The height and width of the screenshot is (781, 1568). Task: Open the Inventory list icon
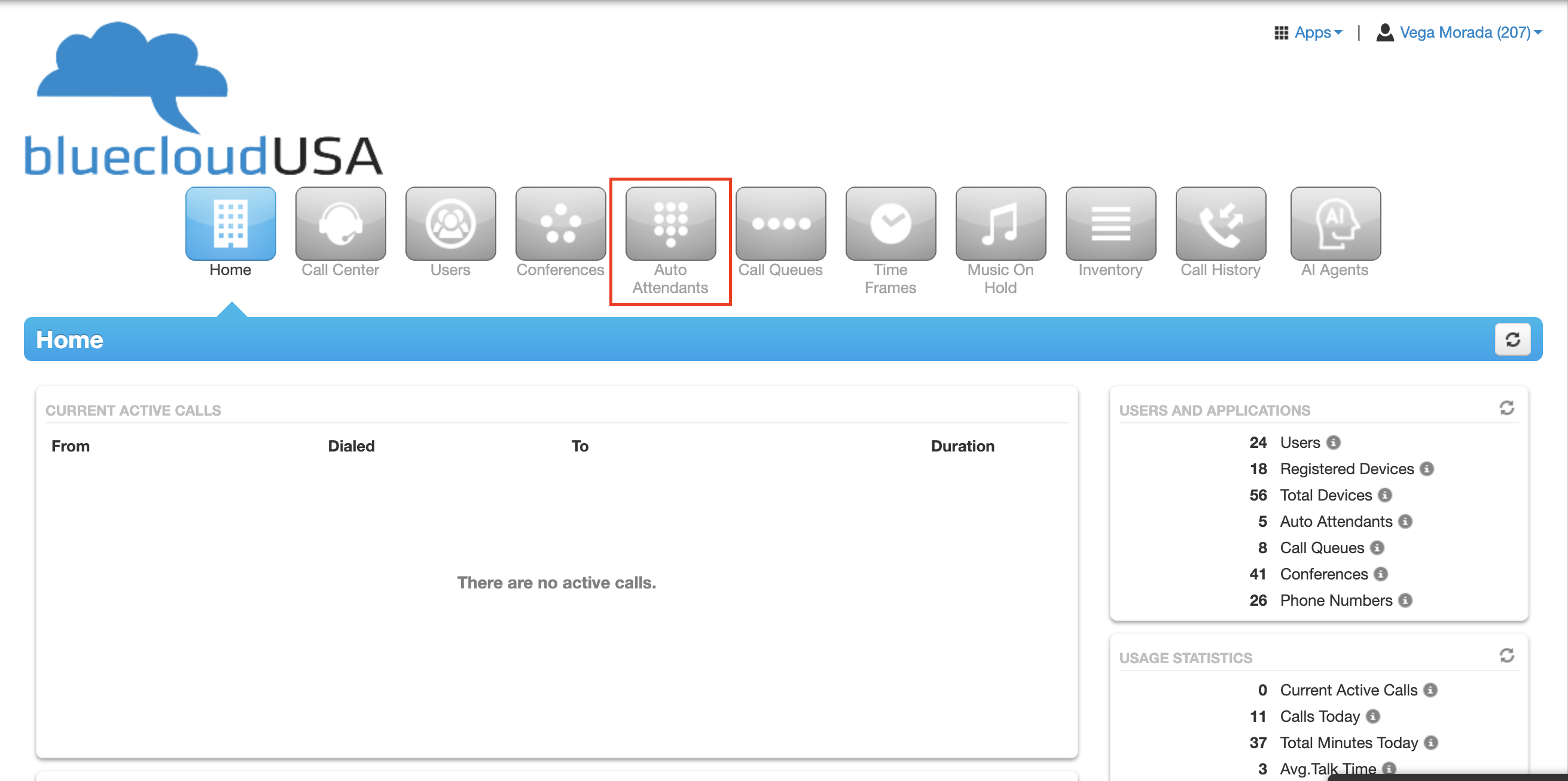click(1111, 224)
